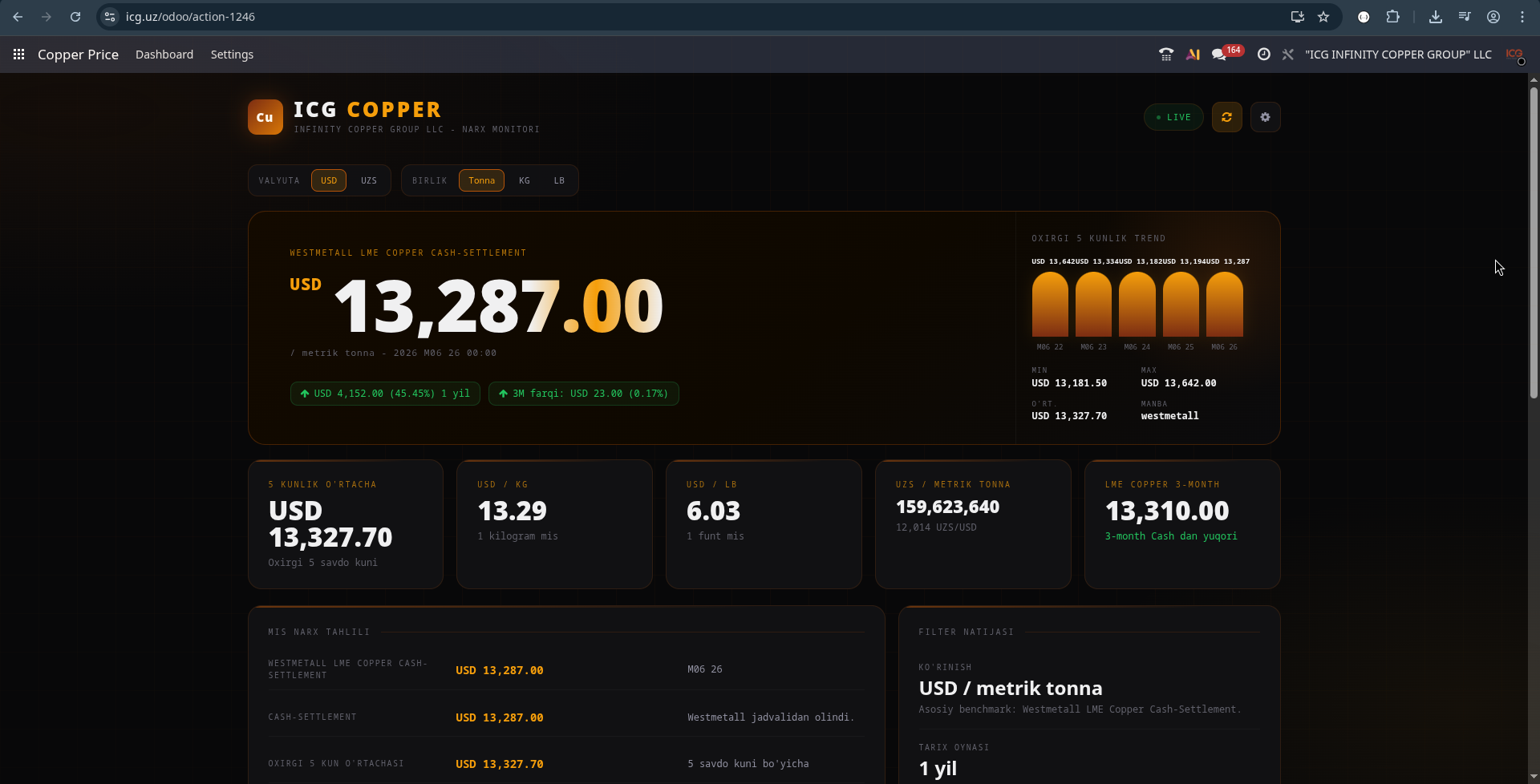Open messages with 164 badge
Image resolution: width=1540 pixels, height=784 pixels.
(1226, 53)
